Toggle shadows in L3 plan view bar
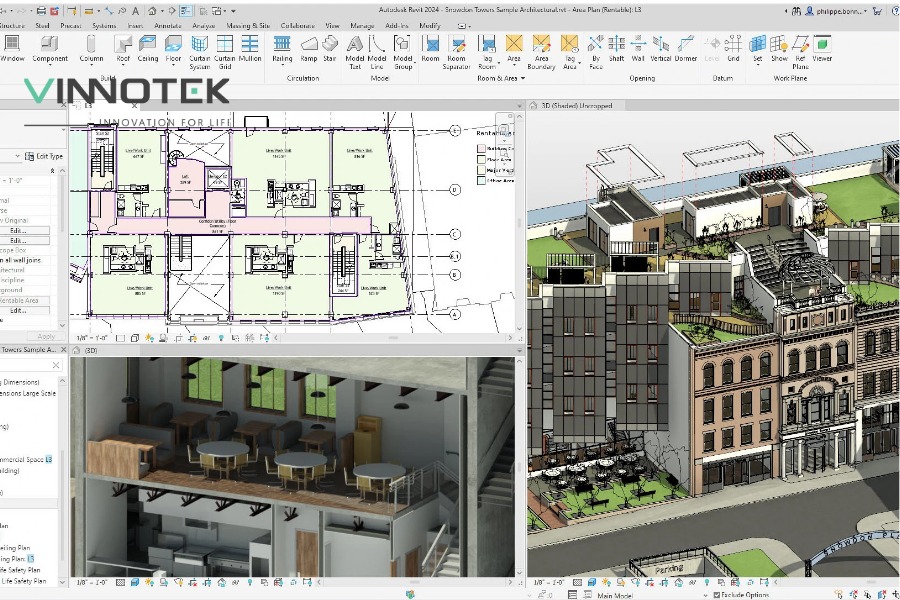This screenshot has height=600, width=900. click(164, 338)
